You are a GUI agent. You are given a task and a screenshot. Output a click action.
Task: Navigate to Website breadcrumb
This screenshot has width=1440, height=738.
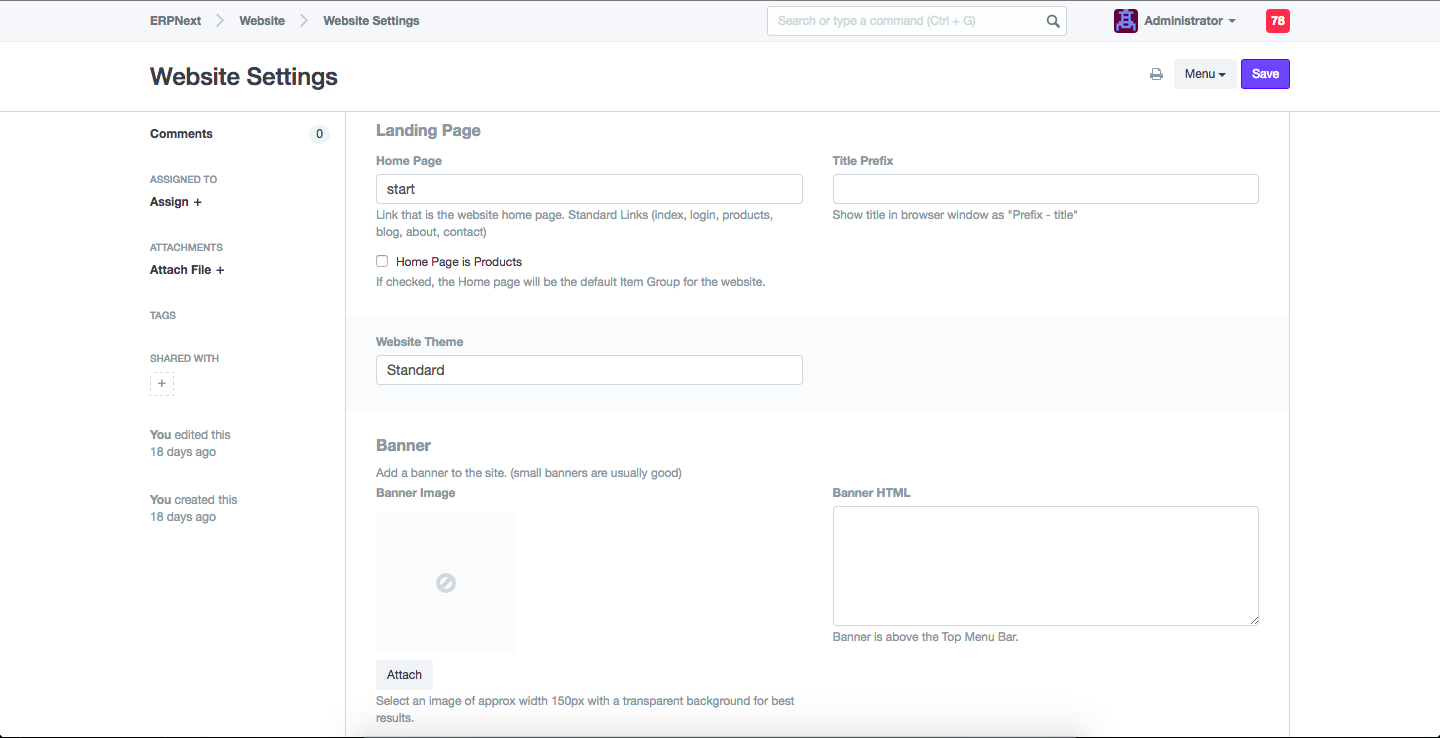click(x=262, y=21)
